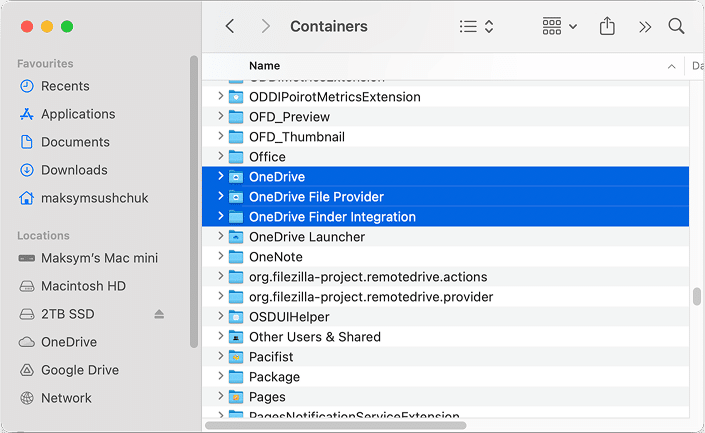Click the Applications sidebar icon
This screenshot has height=433, width=705.
coord(27,114)
